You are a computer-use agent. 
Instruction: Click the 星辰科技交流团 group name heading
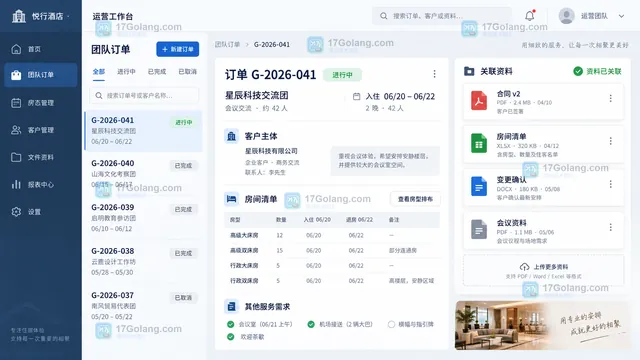coord(257,96)
